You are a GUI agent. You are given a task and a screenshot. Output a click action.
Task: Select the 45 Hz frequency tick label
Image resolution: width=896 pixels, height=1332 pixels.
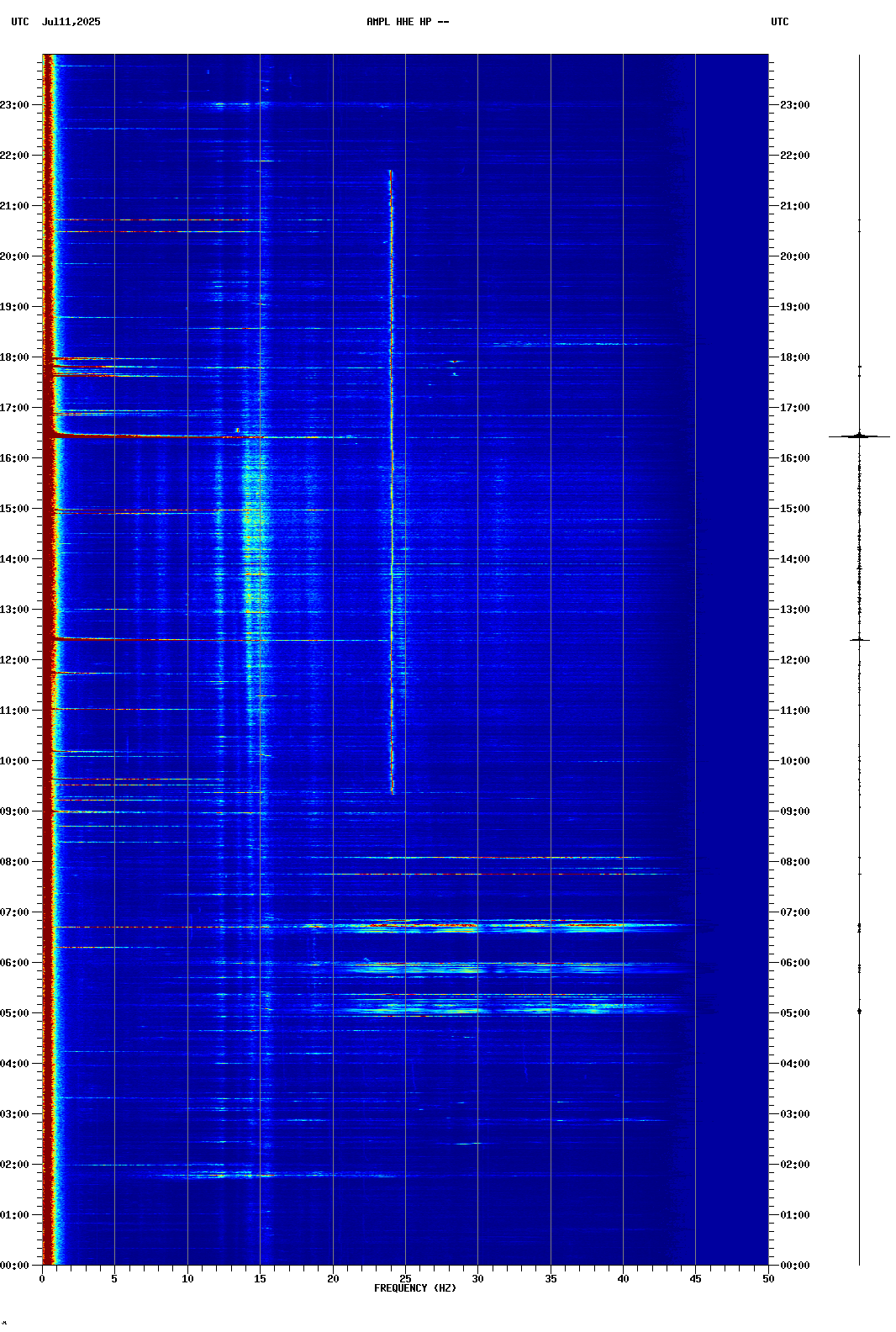695,1279
